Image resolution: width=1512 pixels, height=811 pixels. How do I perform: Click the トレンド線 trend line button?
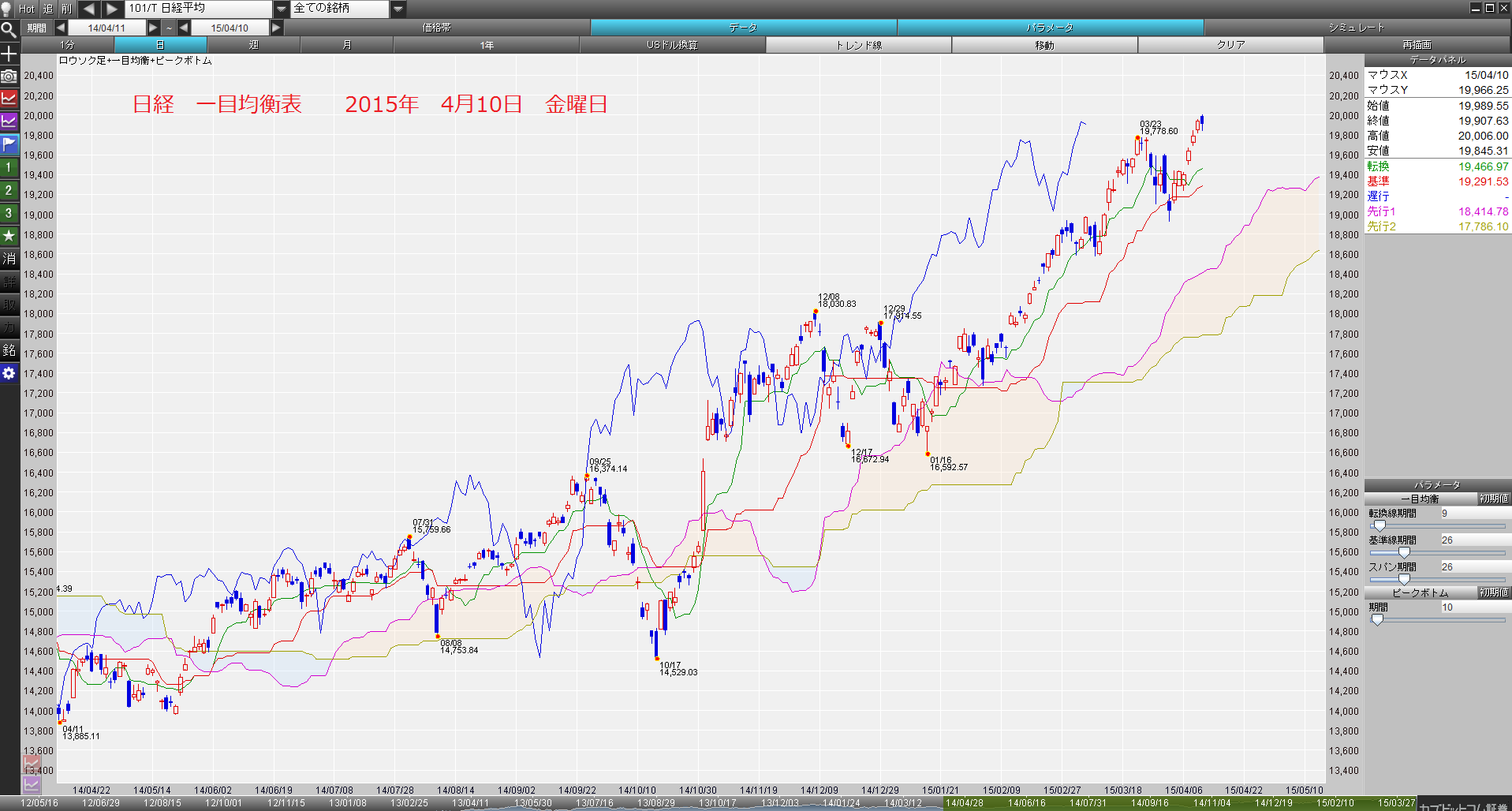pyautogui.click(x=858, y=45)
